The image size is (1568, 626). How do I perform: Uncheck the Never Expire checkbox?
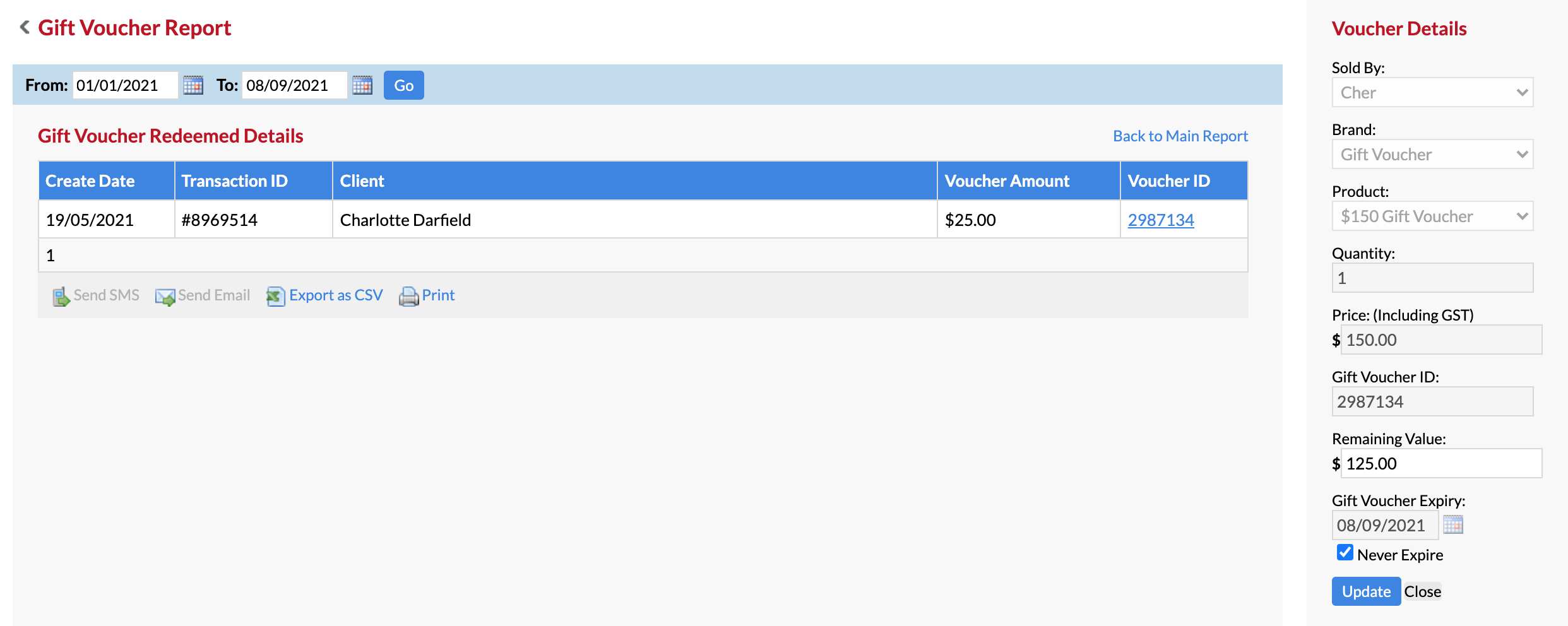click(1345, 553)
